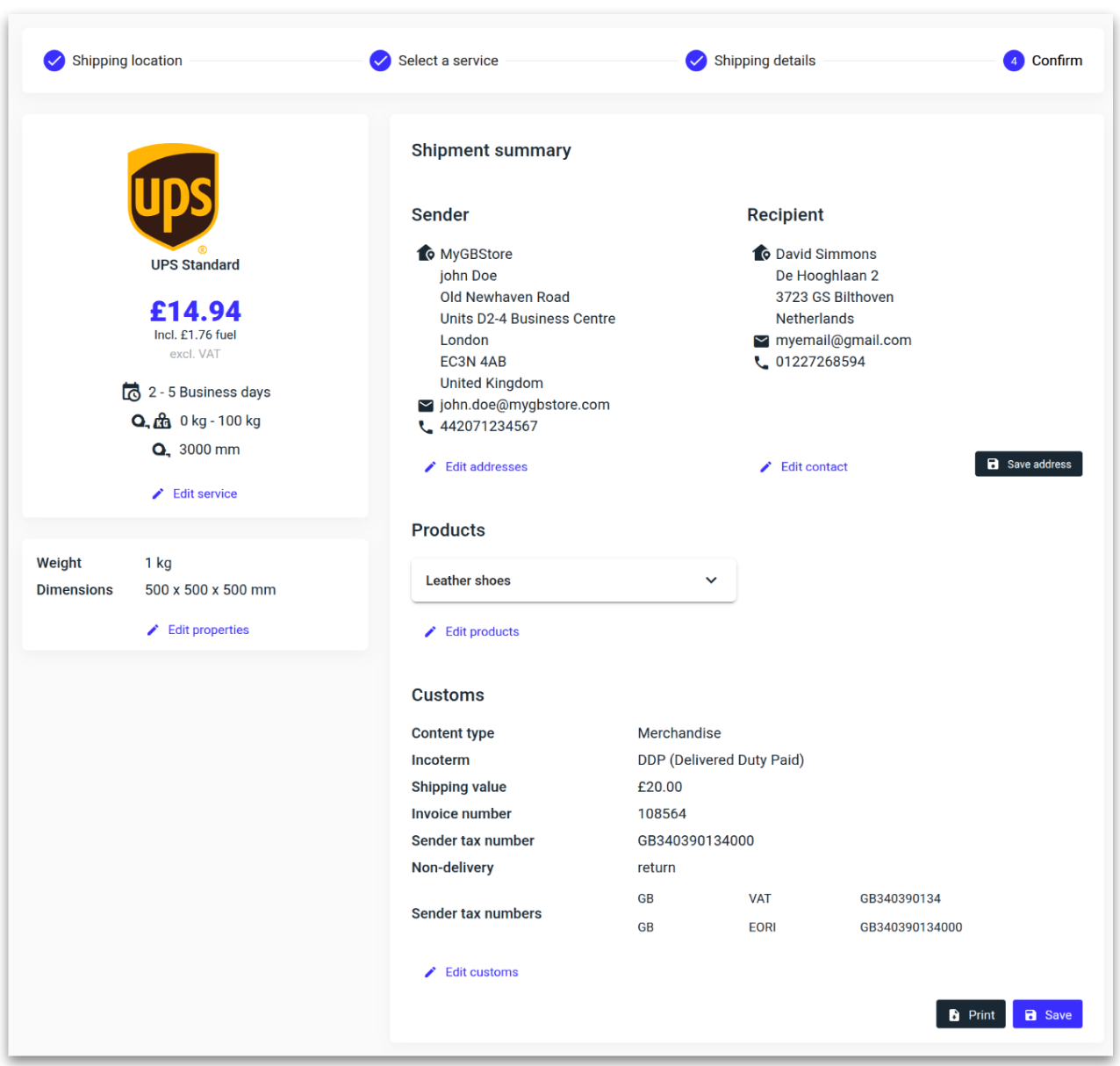
Task: Click the pencil icon beside Edit service
Action: (x=158, y=494)
